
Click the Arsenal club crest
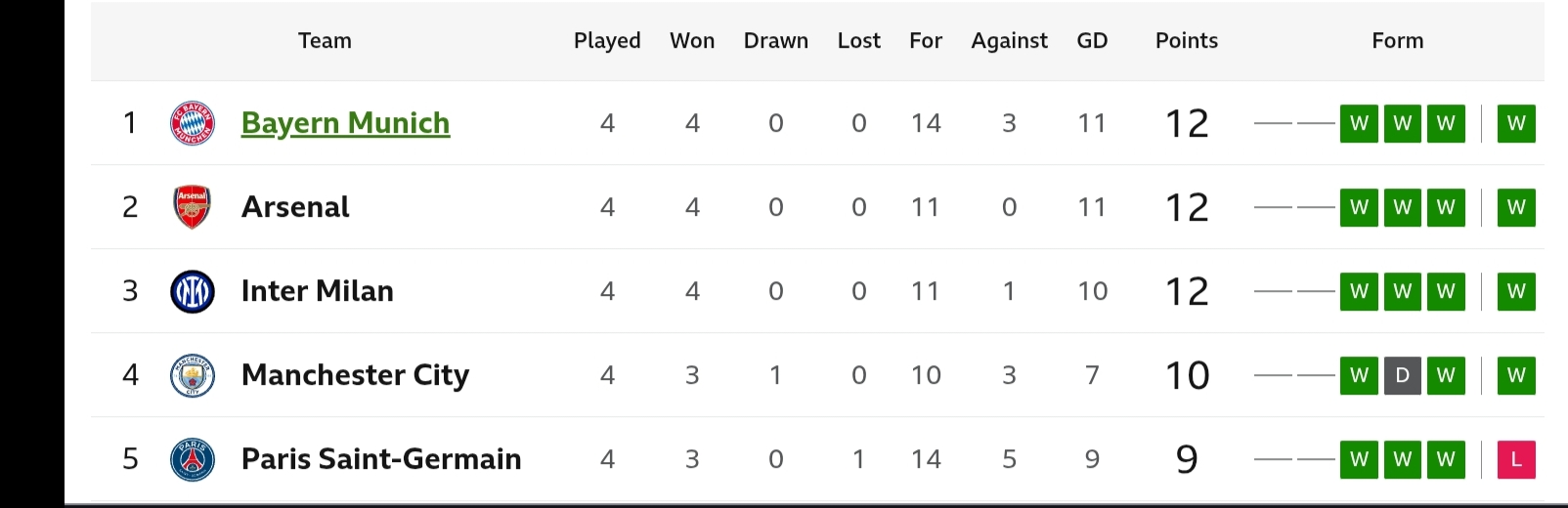coord(193,207)
